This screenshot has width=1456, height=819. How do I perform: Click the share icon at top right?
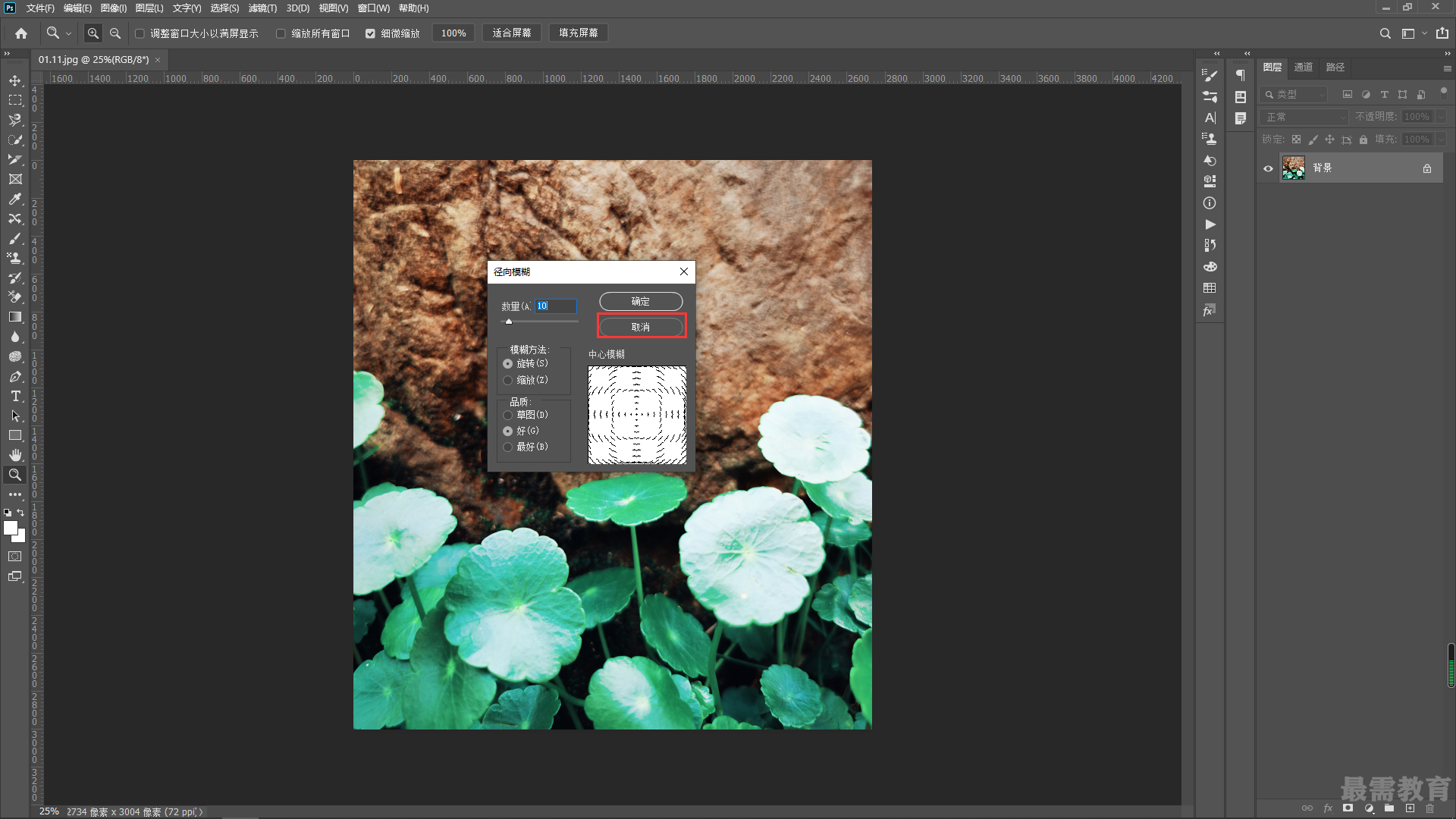click(1442, 33)
